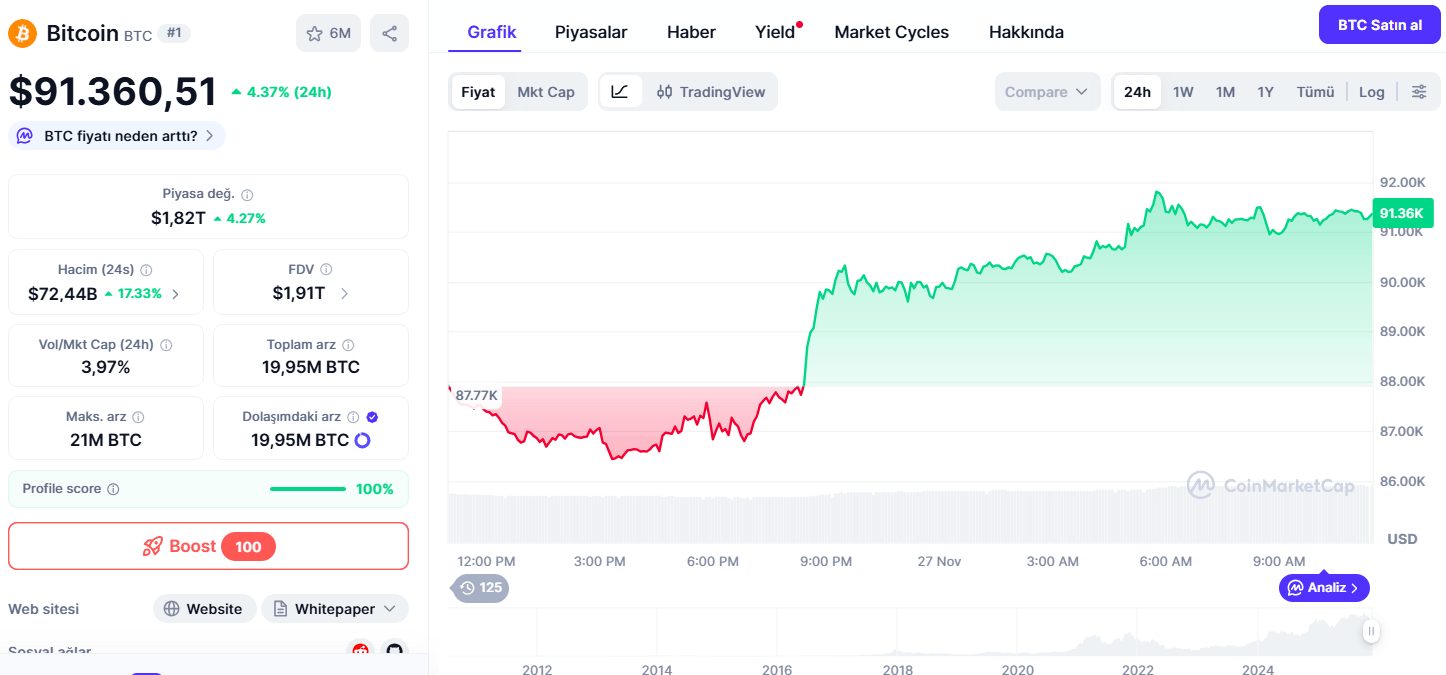Select the 1W time range
This screenshot has height=675, width=1446.
click(1183, 92)
